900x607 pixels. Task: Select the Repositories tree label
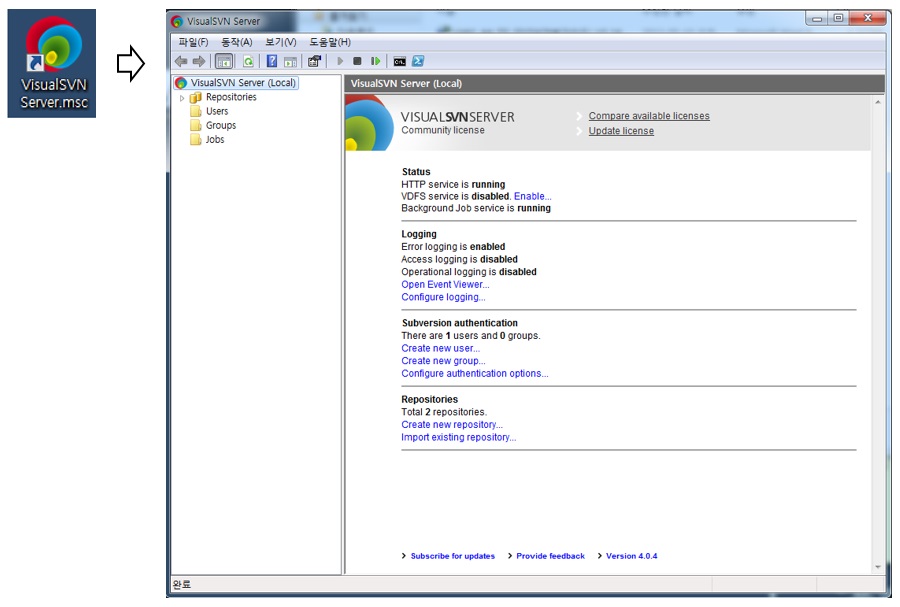[231, 98]
